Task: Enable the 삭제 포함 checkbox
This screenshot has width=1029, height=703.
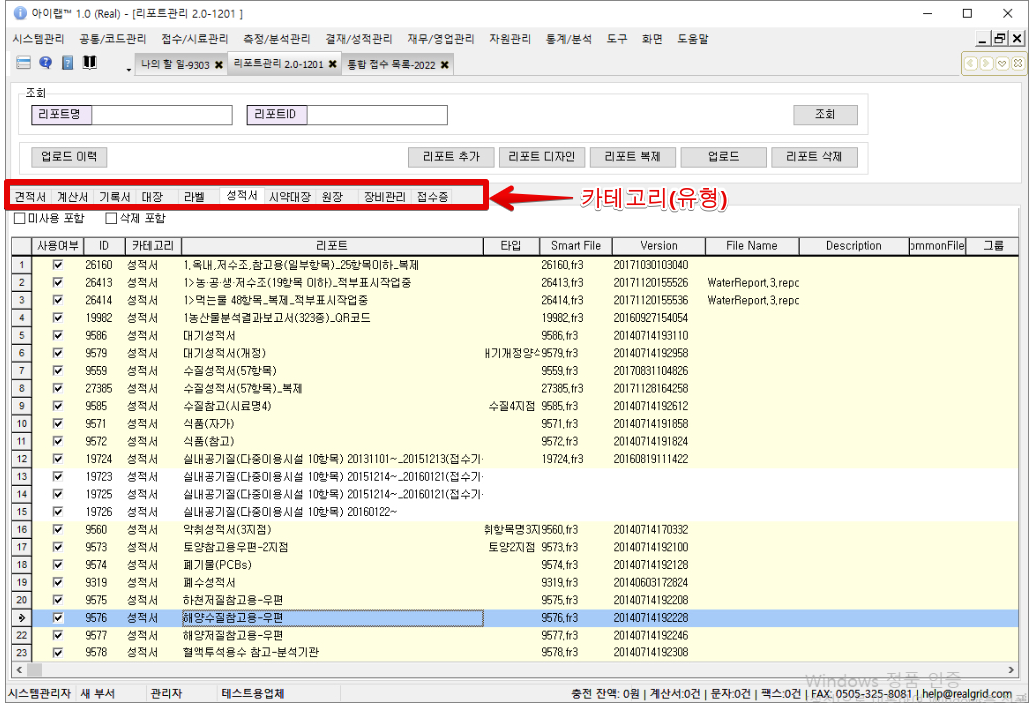Action: click(111, 218)
